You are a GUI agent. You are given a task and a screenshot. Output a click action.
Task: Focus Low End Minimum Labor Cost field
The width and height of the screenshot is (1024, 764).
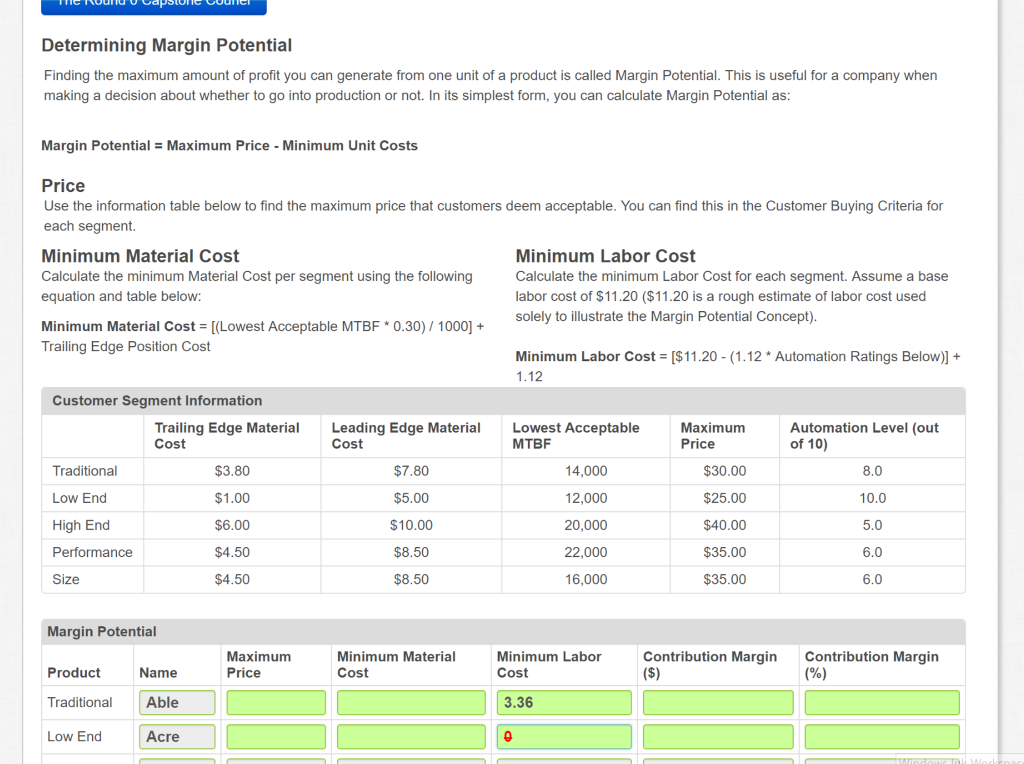(564, 737)
